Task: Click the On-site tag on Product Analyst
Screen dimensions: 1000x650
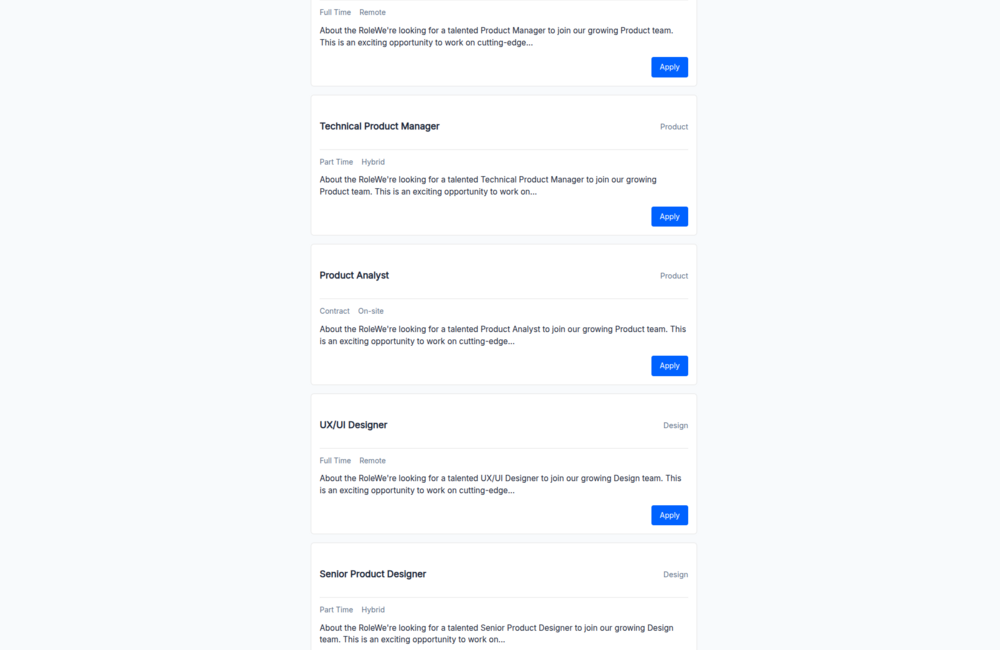Action: (x=370, y=311)
